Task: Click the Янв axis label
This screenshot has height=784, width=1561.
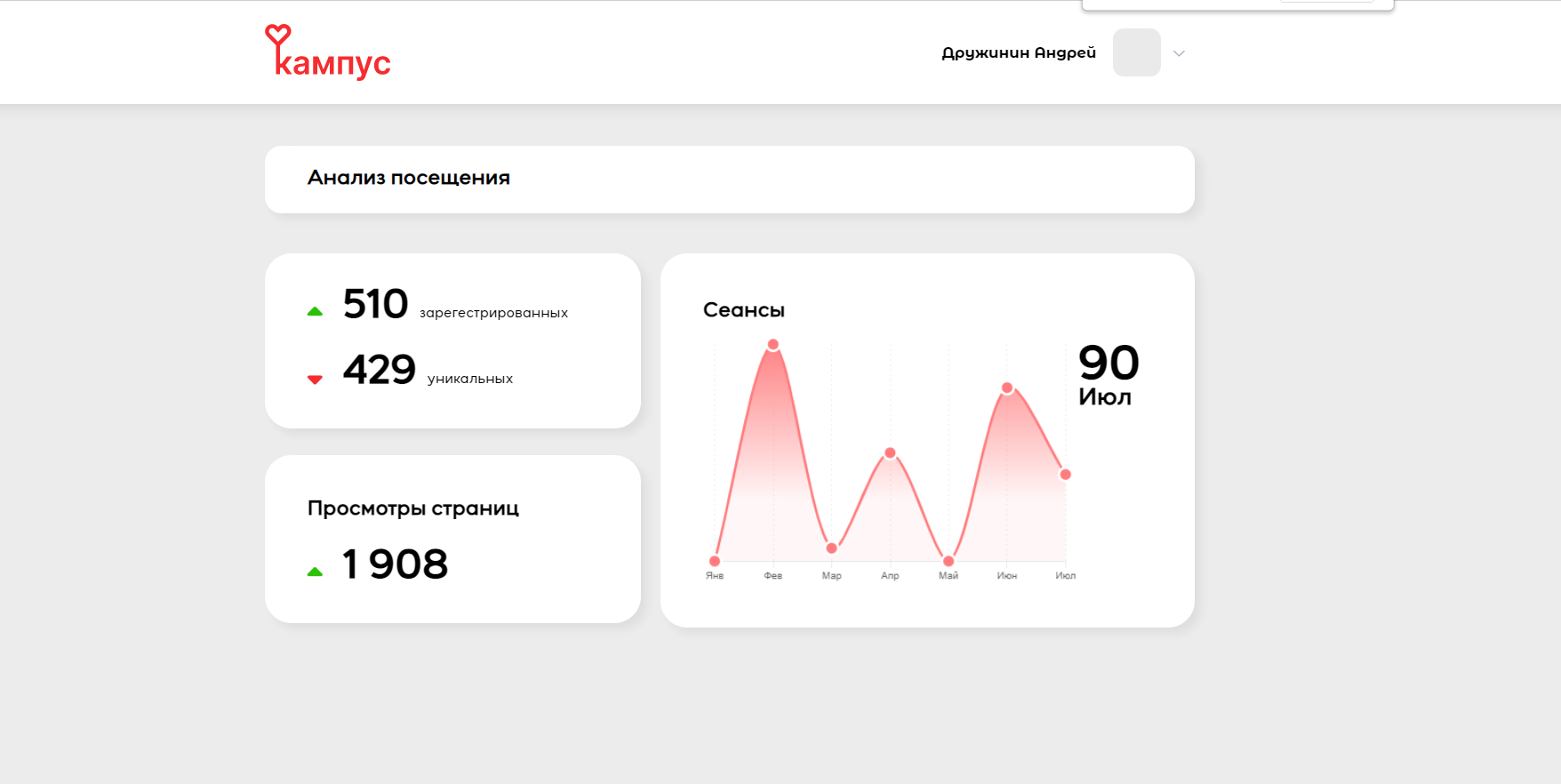Action: point(715,576)
